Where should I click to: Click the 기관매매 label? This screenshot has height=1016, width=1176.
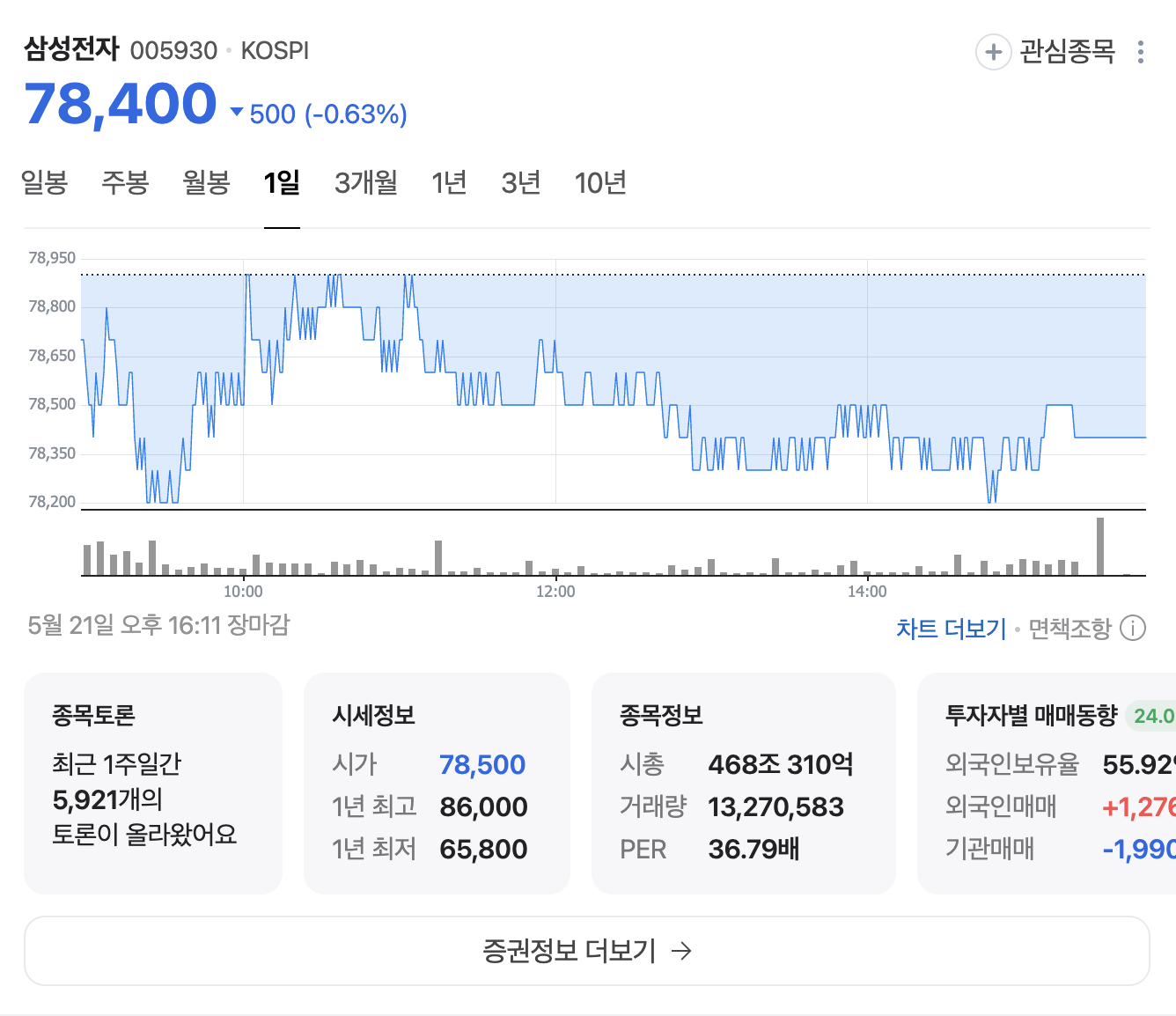click(x=990, y=850)
